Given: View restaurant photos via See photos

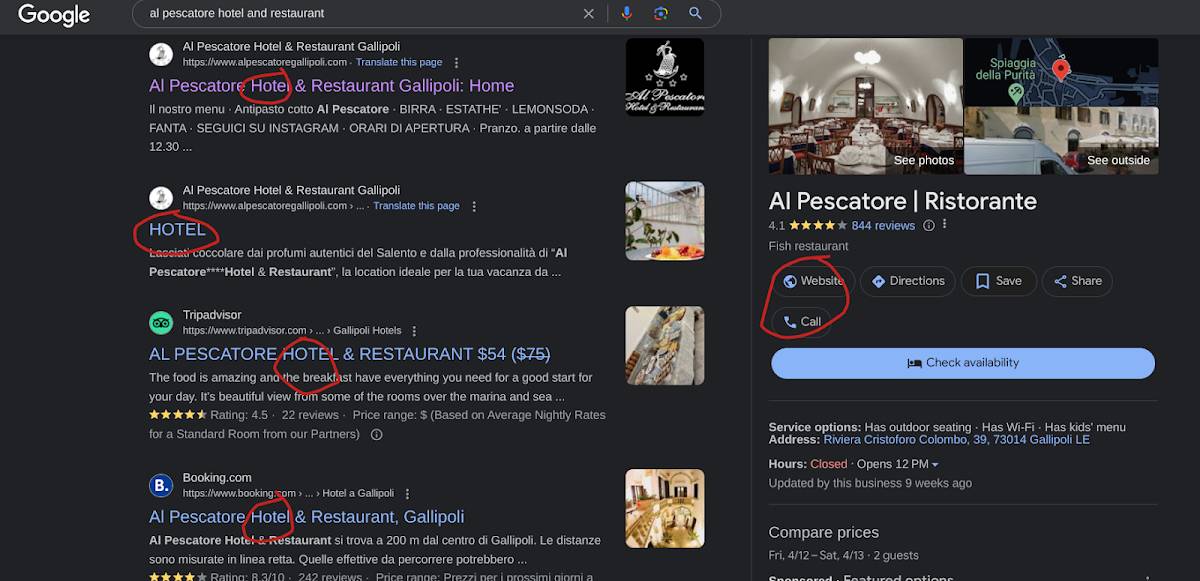Looking at the screenshot, I should click(x=865, y=106).
